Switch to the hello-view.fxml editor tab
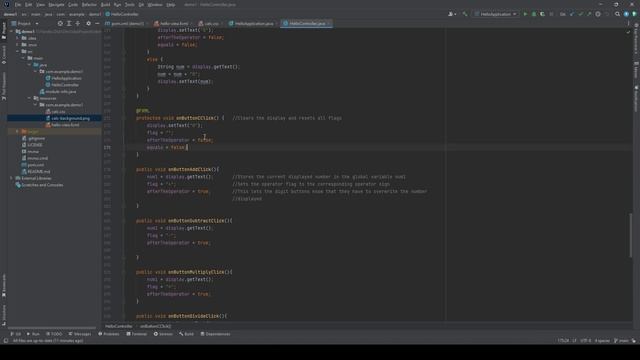The image size is (640, 360). pyautogui.click(x=172, y=24)
